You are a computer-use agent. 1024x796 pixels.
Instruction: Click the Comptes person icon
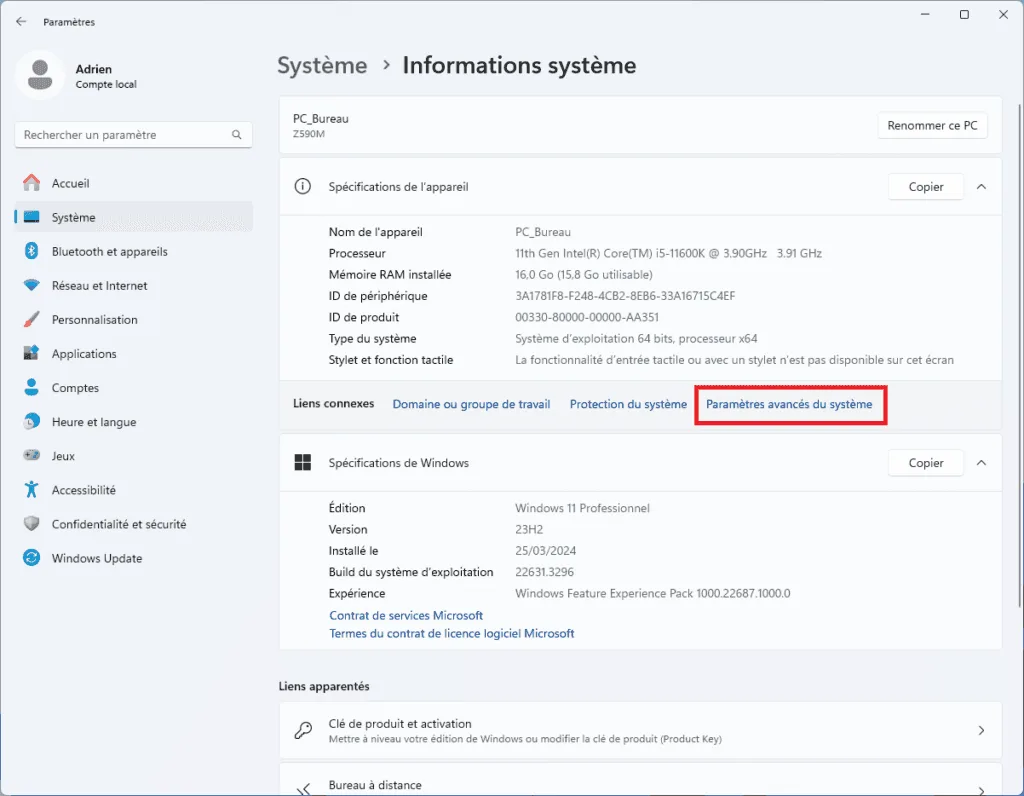tap(31, 387)
